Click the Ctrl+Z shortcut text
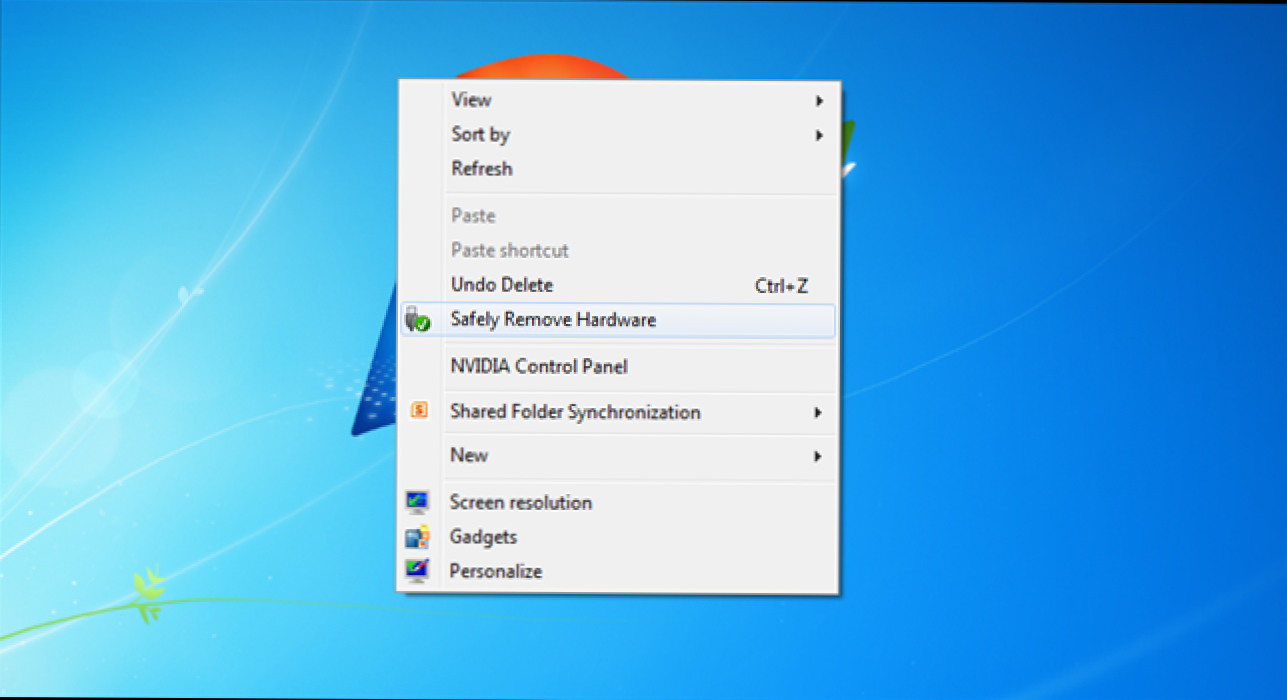1287x700 pixels. click(x=781, y=286)
